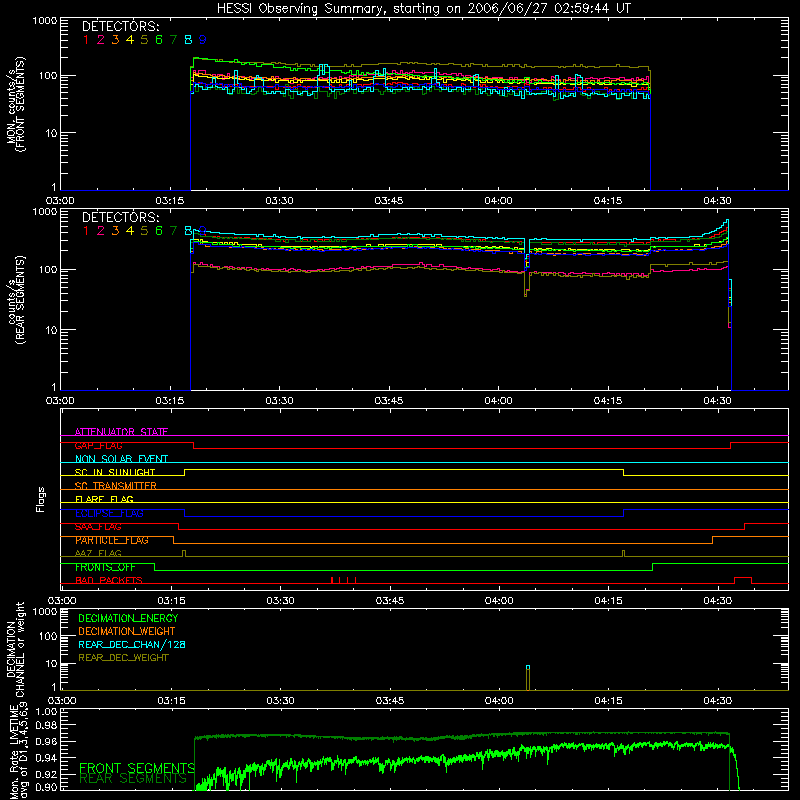Click the FRONT SEGMENTS livetime legend

(x=137, y=768)
